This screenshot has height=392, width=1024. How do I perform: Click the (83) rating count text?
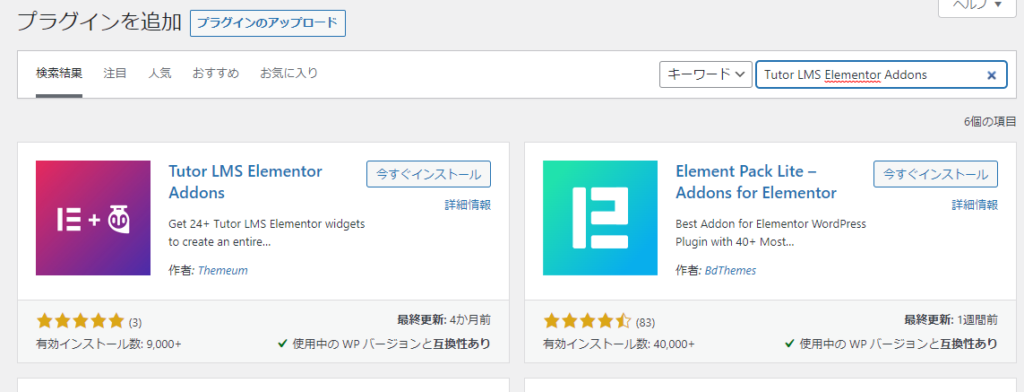point(645,322)
